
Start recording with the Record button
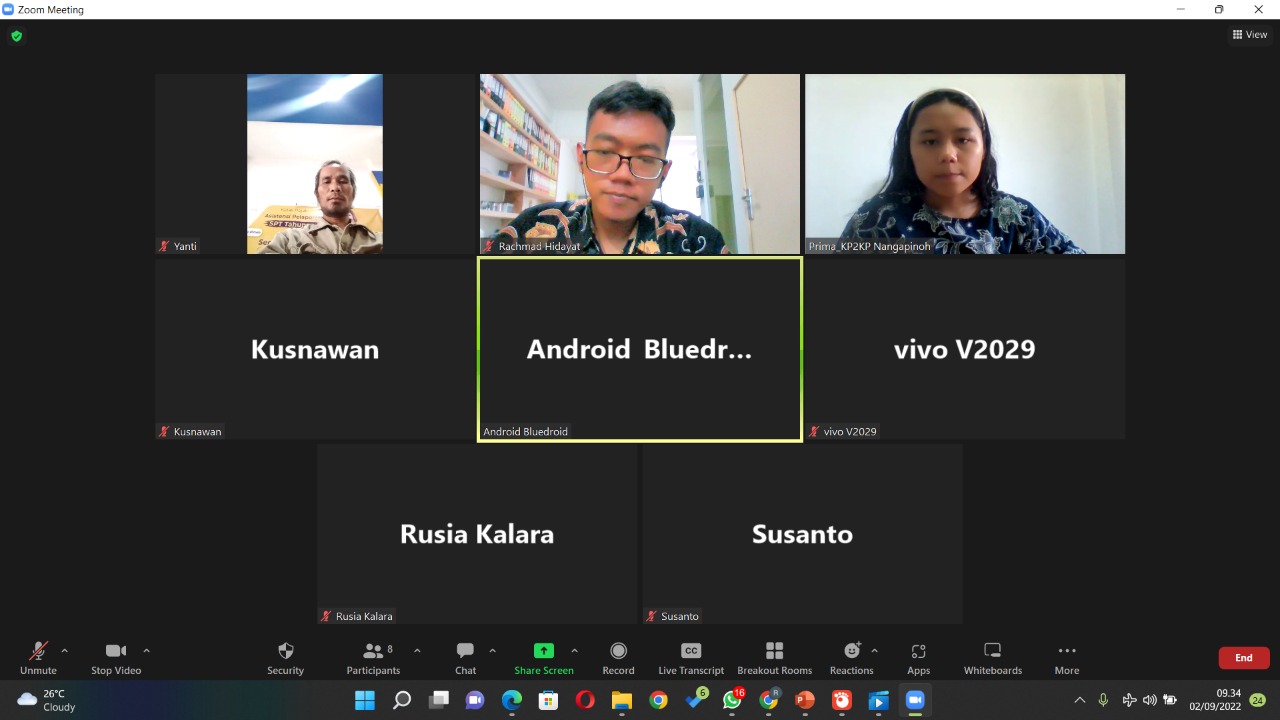(618, 652)
